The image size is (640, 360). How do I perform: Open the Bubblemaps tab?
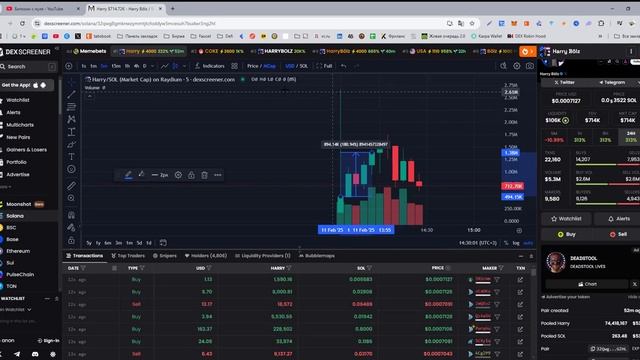pos(317,256)
